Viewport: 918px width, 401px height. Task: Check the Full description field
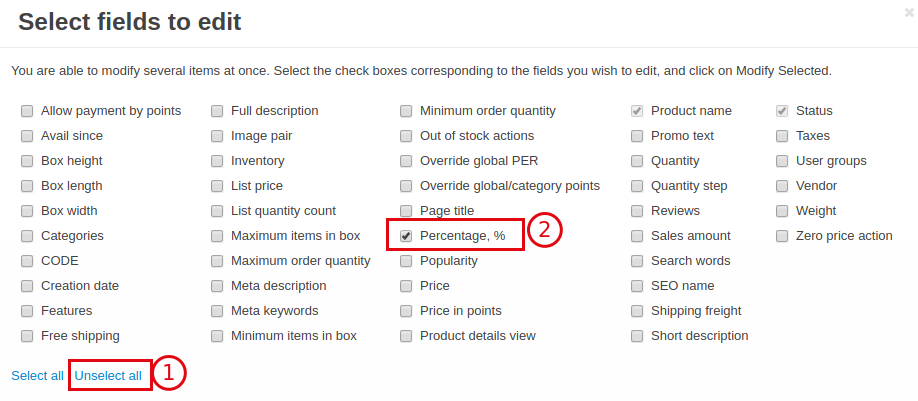coord(217,111)
